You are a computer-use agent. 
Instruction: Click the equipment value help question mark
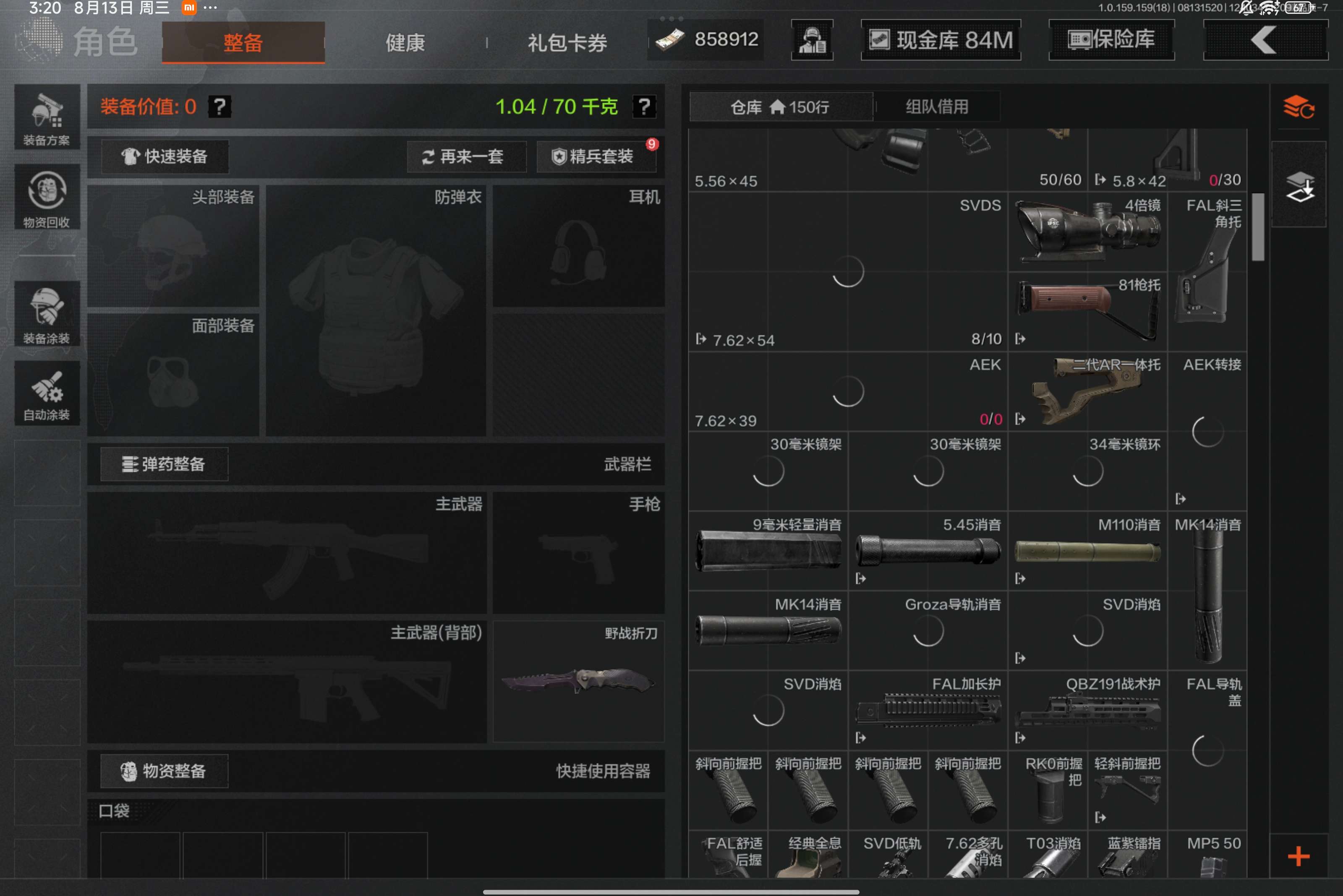tap(219, 106)
